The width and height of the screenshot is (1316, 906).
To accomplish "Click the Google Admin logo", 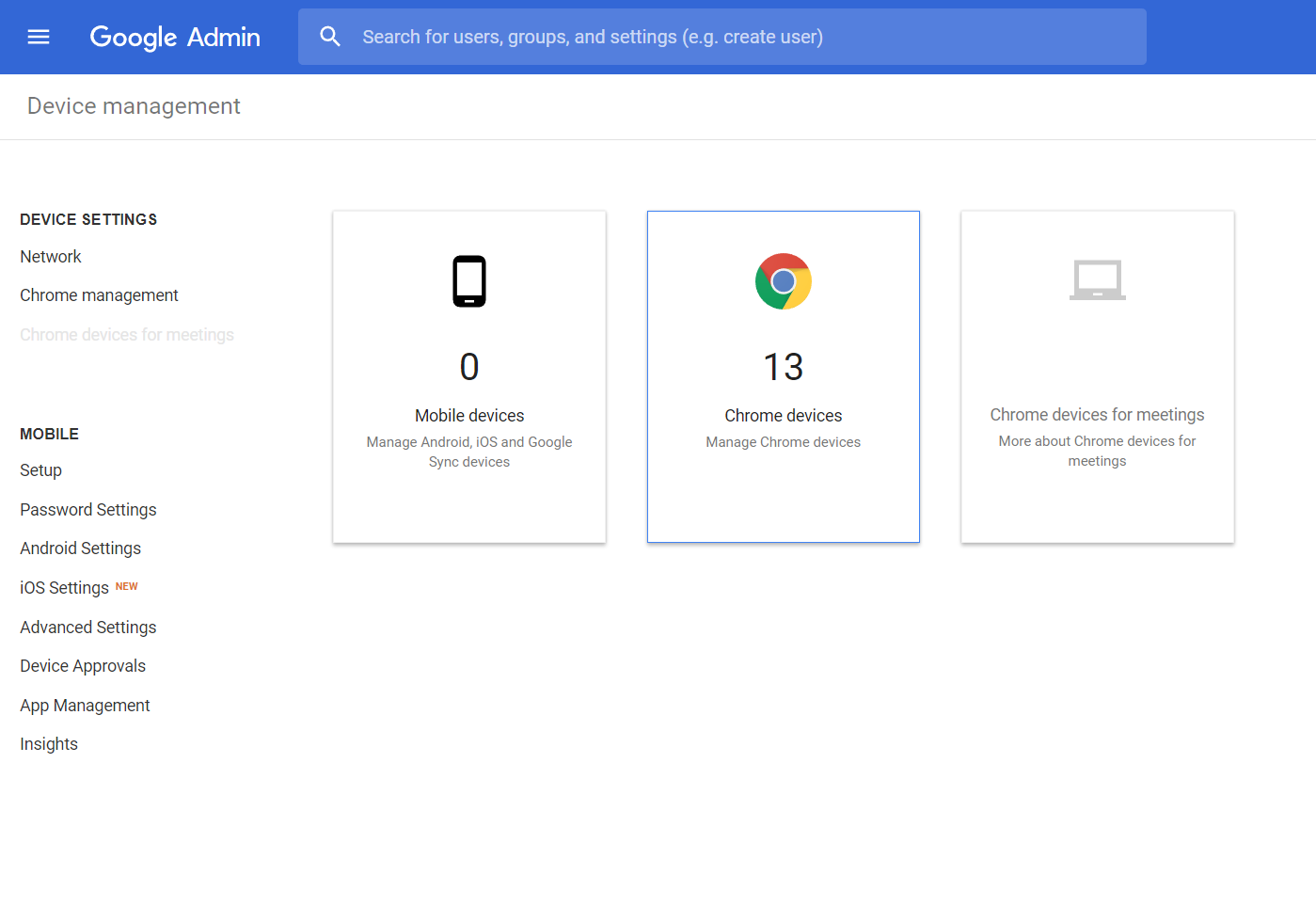I will click(175, 37).
